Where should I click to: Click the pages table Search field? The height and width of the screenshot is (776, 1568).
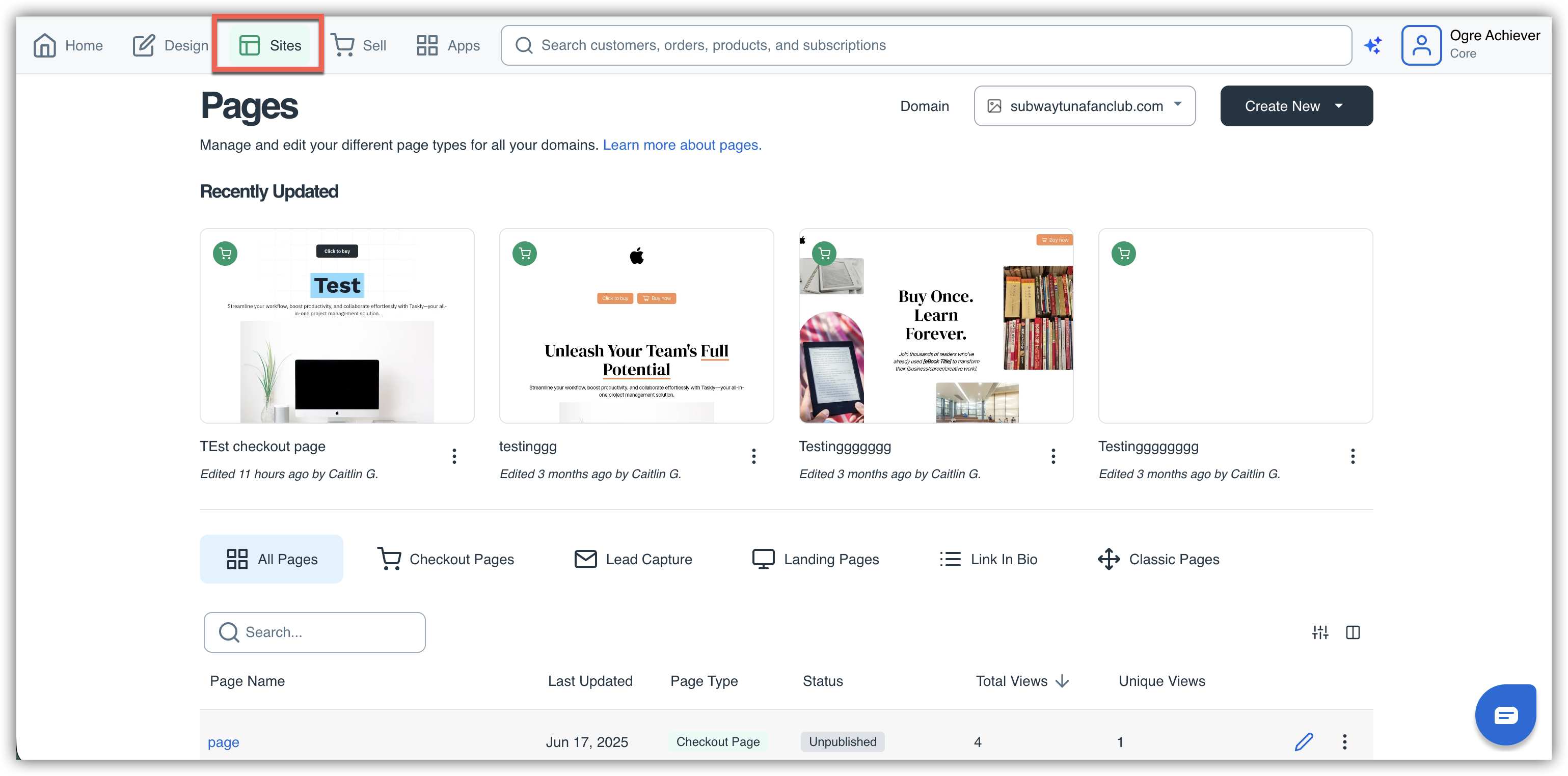(315, 632)
